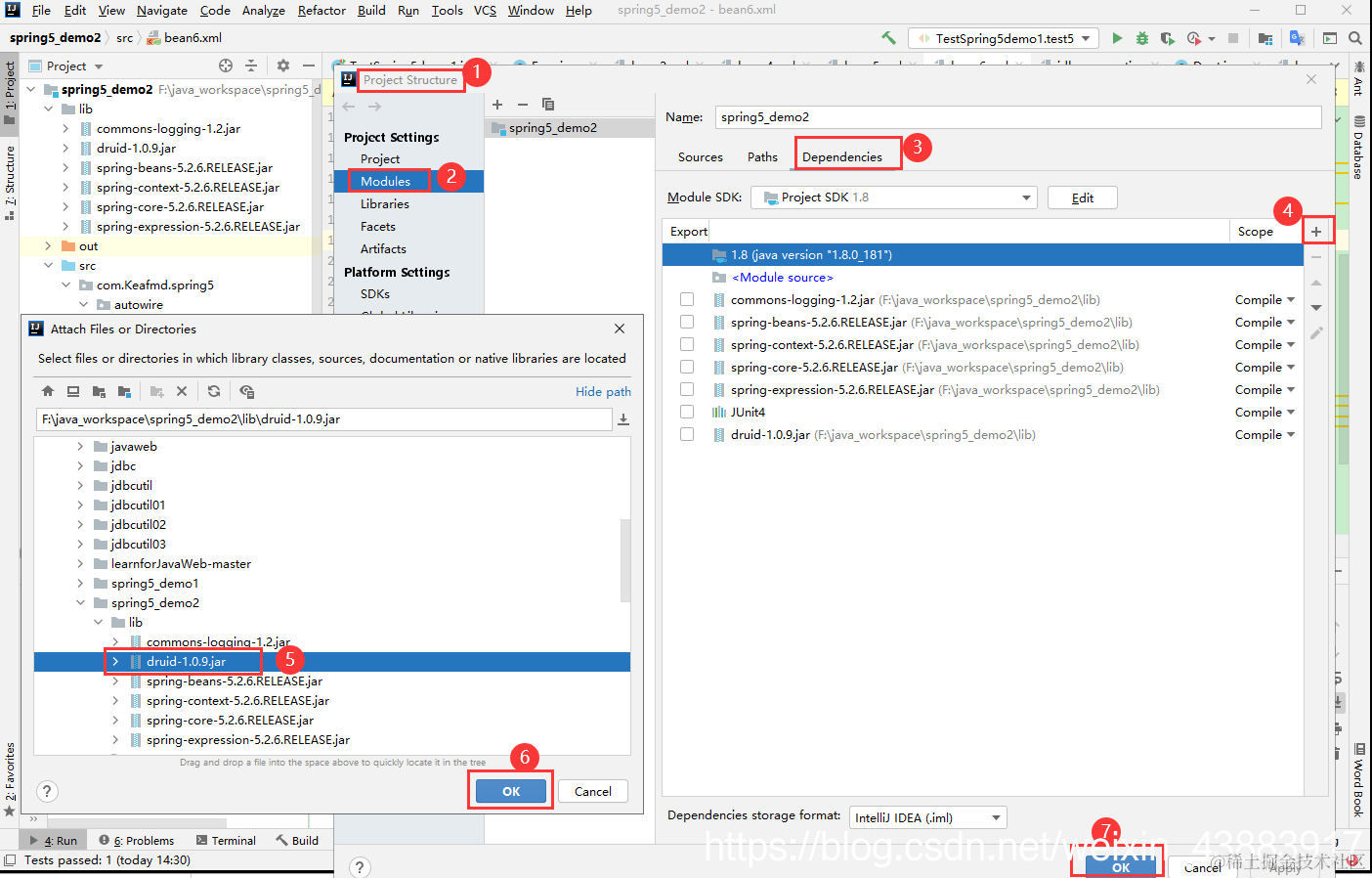Image resolution: width=1372 pixels, height=878 pixels.
Task: Switch to the Sources tab
Action: 701,156
